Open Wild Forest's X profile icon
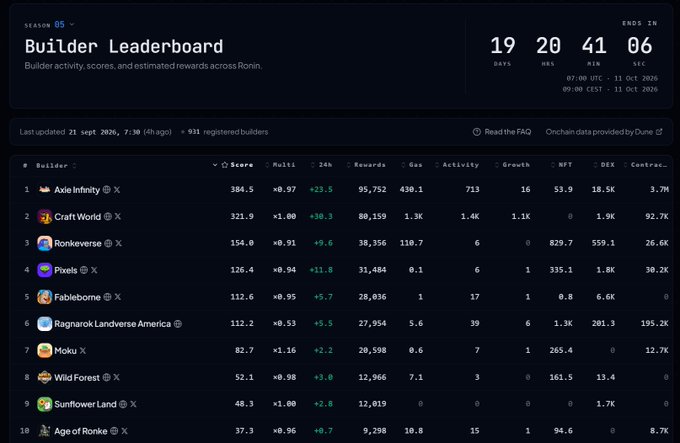 click(117, 378)
